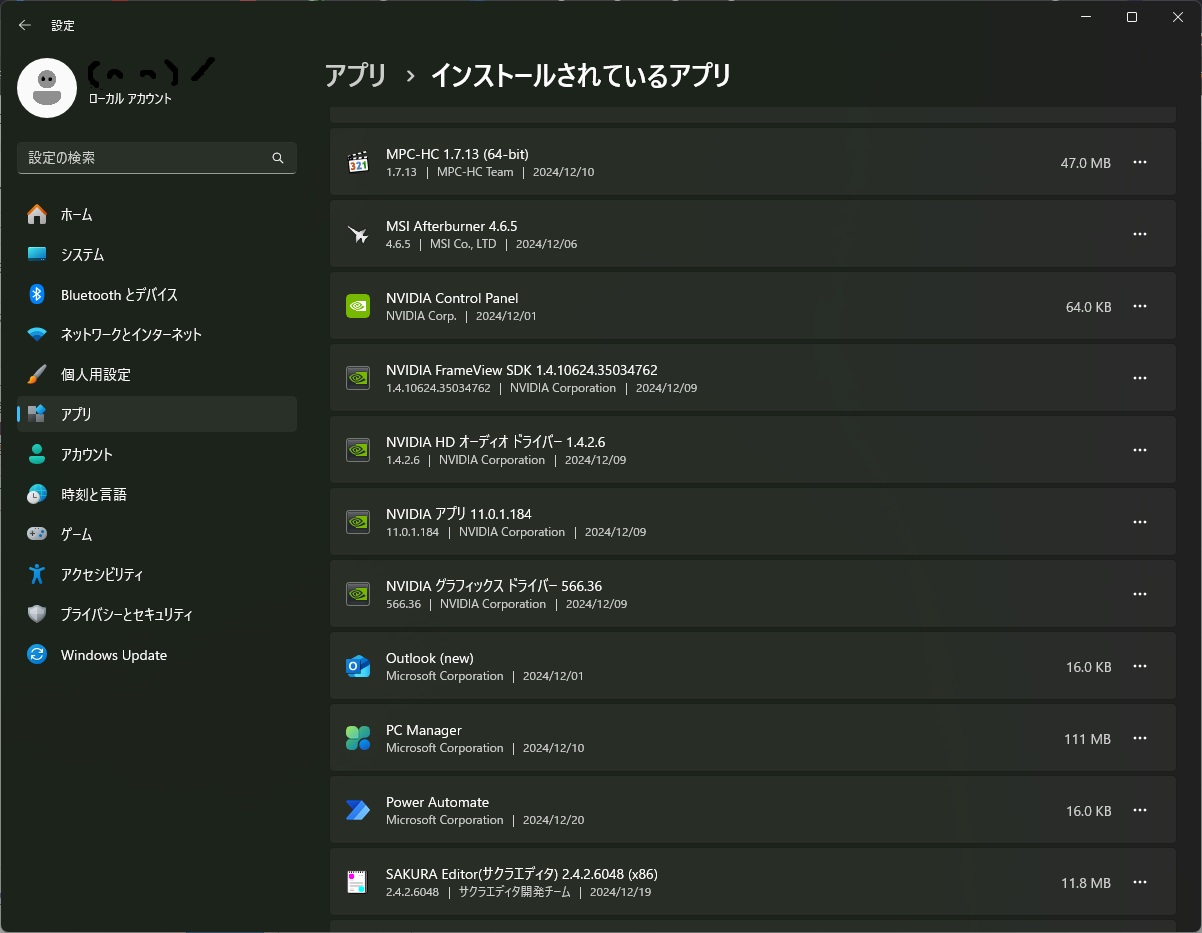Click the アプリ breadcrumb link
1202x933 pixels.
click(355, 76)
